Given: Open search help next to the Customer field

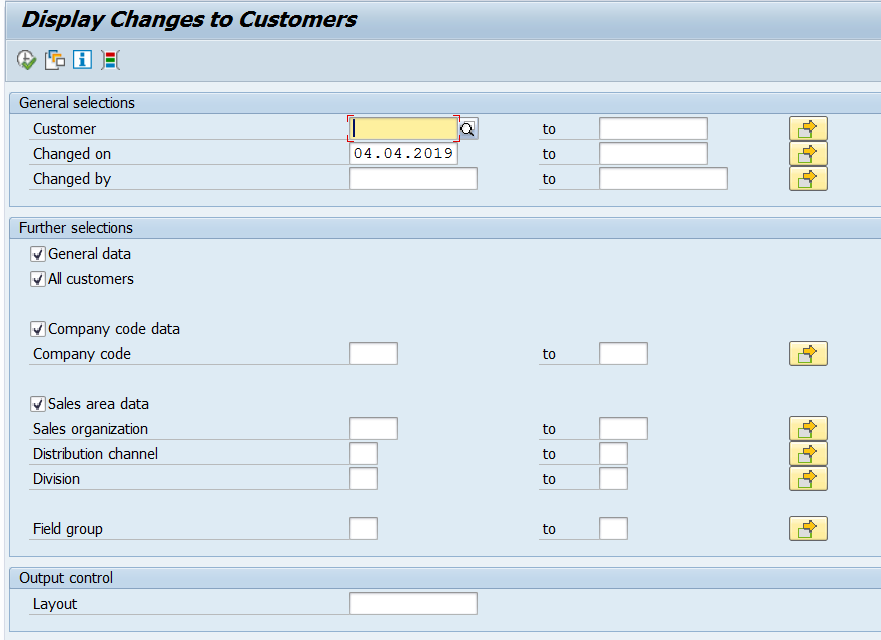Looking at the screenshot, I should tap(468, 129).
